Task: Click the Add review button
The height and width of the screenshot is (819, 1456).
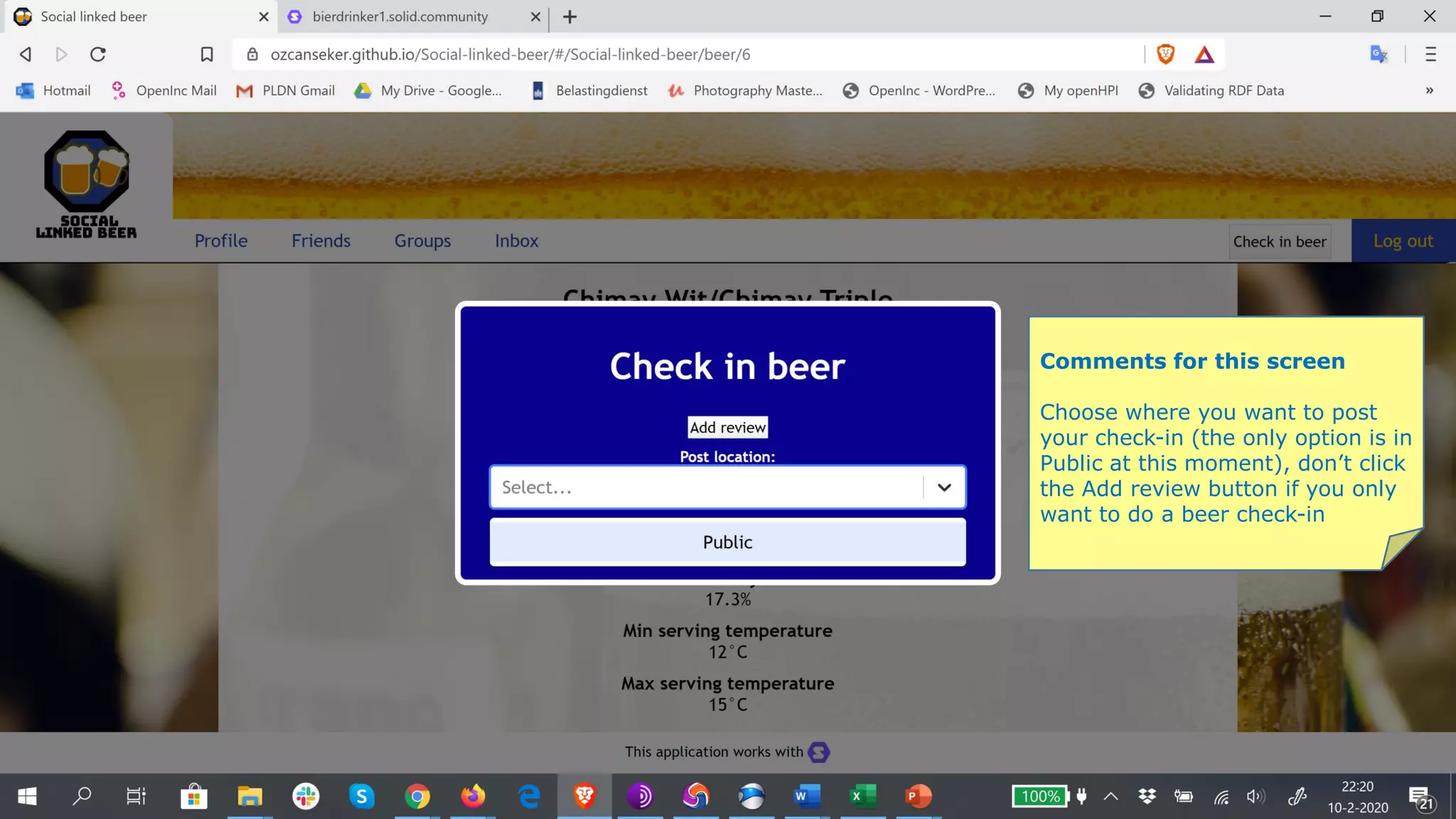Action: pos(727,427)
